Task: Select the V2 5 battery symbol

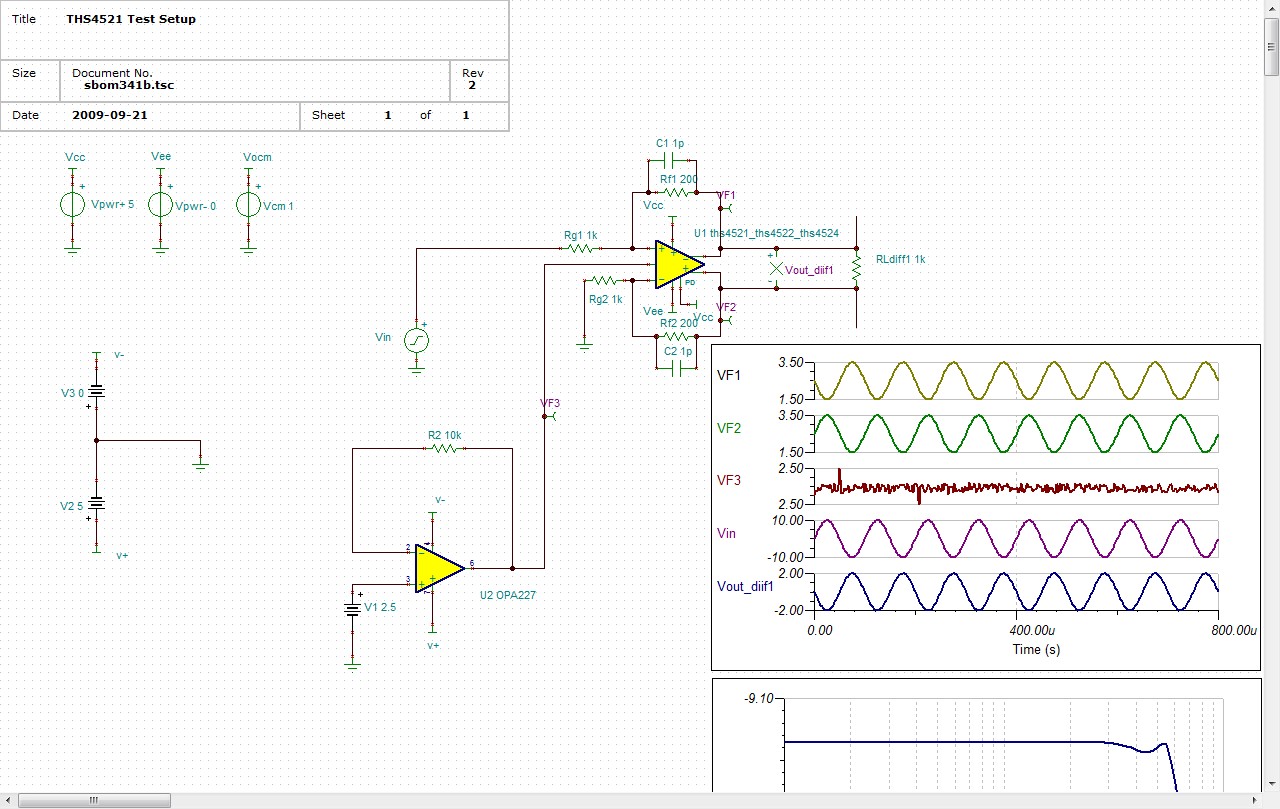Action: coord(96,505)
